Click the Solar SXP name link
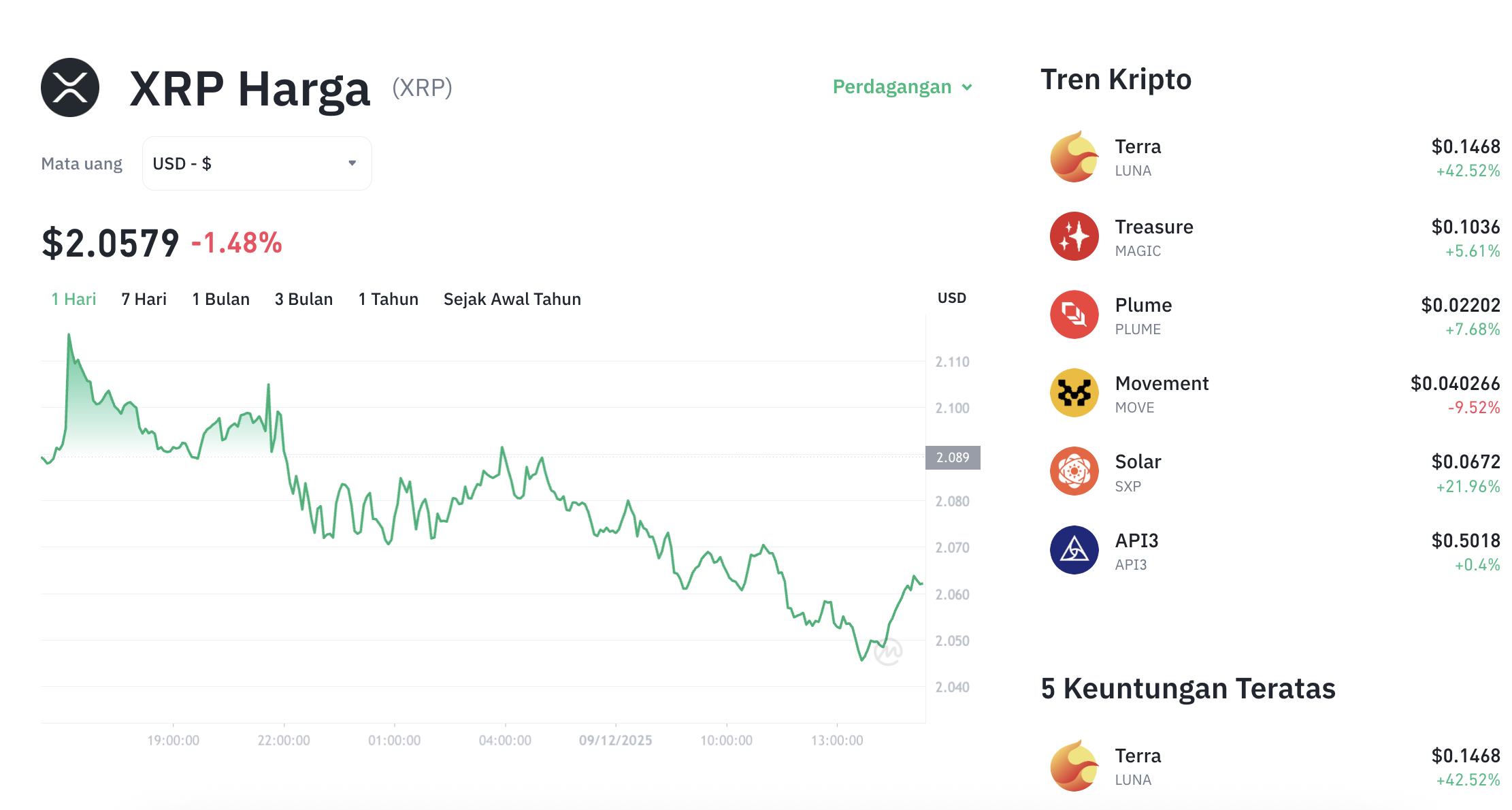The width and height of the screenshot is (1512, 810). click(x=1138, y=461)
